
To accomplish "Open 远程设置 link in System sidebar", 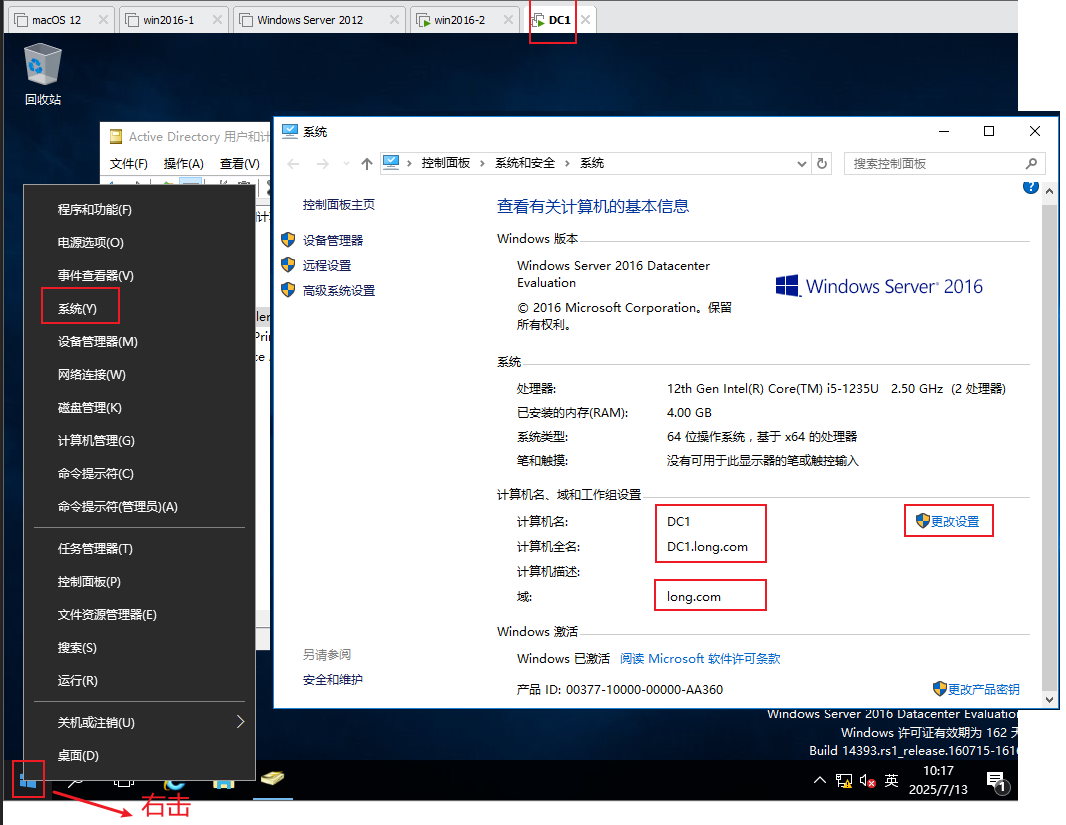I will point(327,265).
